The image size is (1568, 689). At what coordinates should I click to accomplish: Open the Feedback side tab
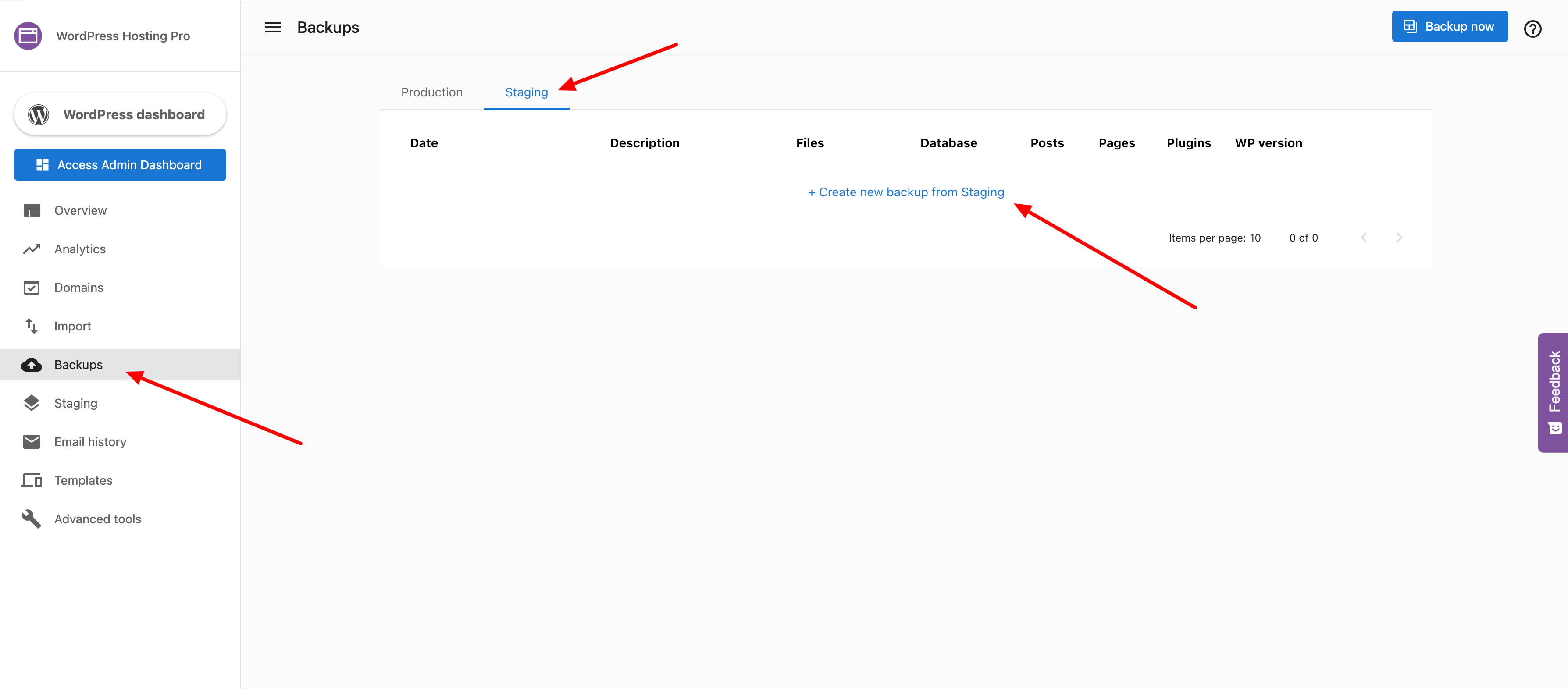1553,393
